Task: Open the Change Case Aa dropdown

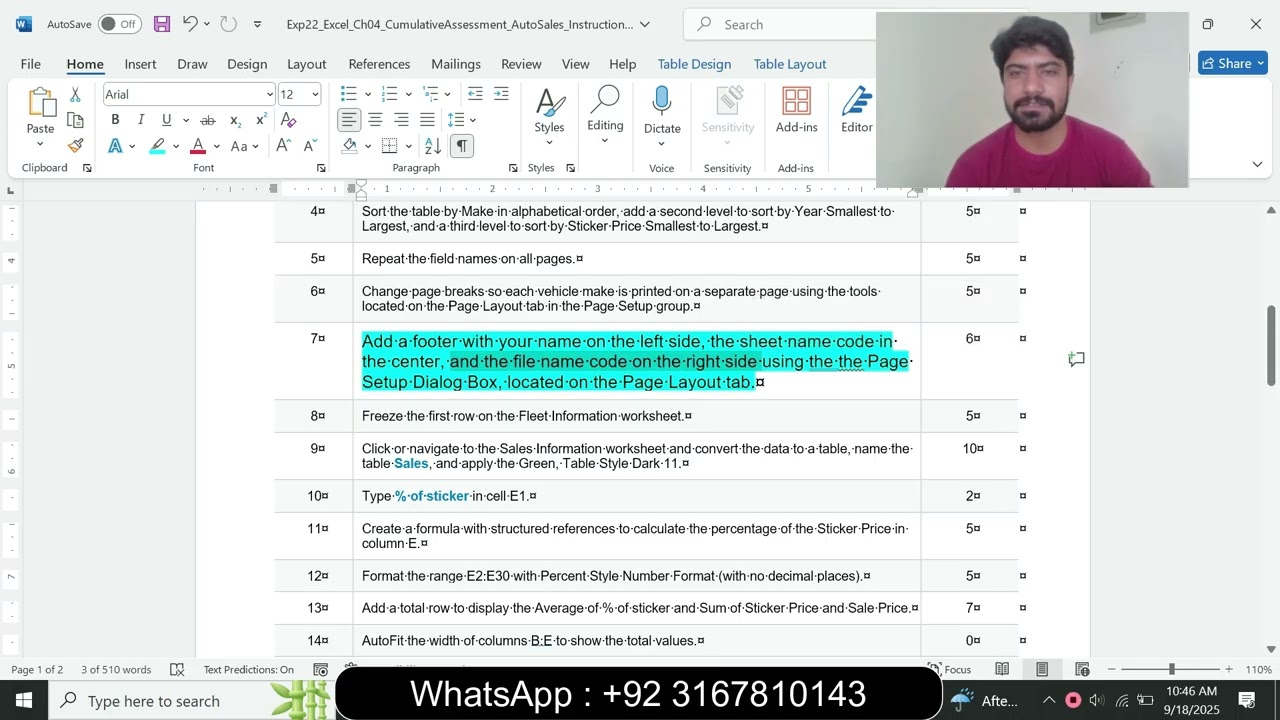Action: point(243,146)
